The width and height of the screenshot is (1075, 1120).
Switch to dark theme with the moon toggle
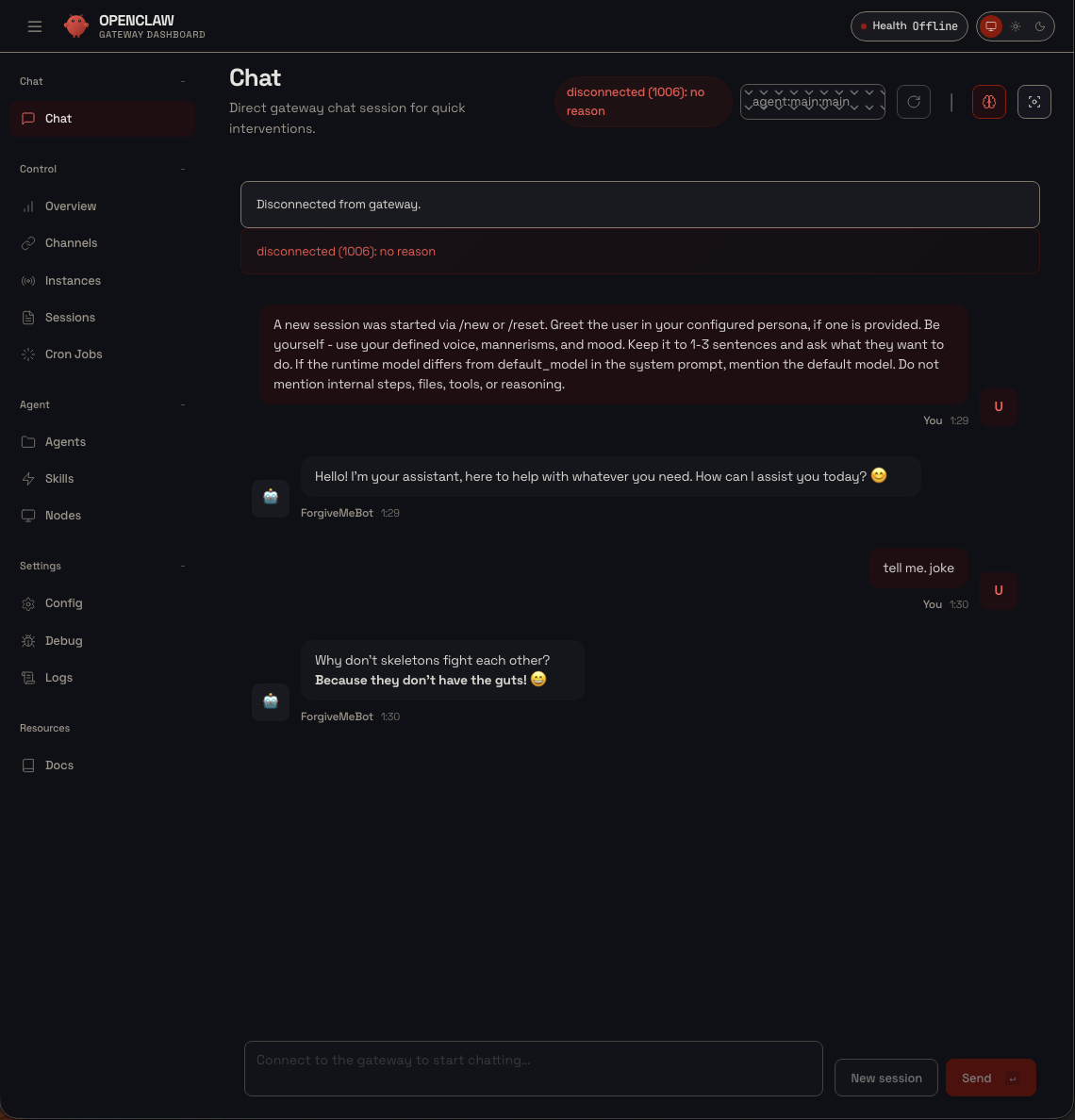[x=1039, y=26]
